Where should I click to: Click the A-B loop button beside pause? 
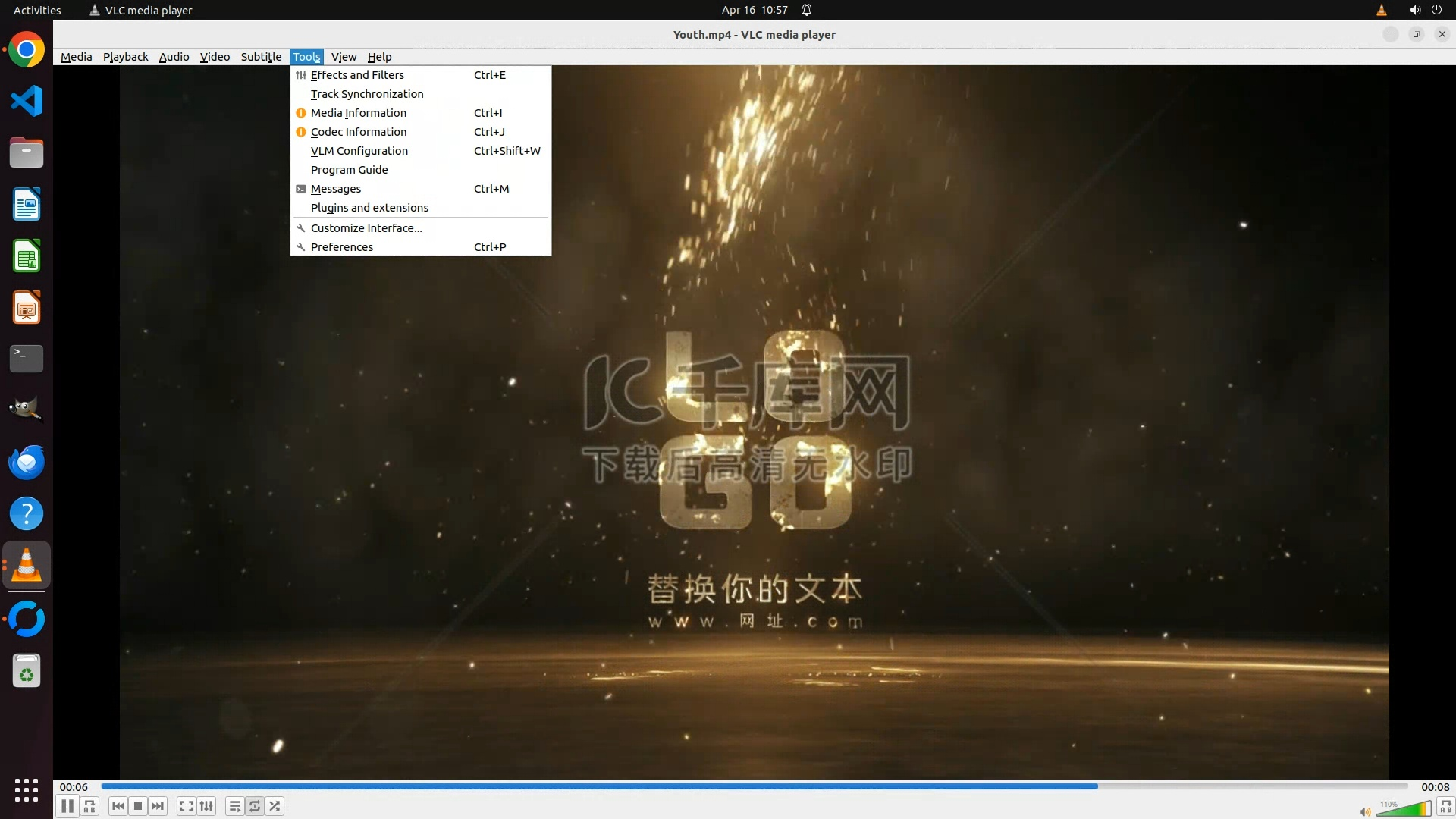pyautogui.click(x=89, y=806)
